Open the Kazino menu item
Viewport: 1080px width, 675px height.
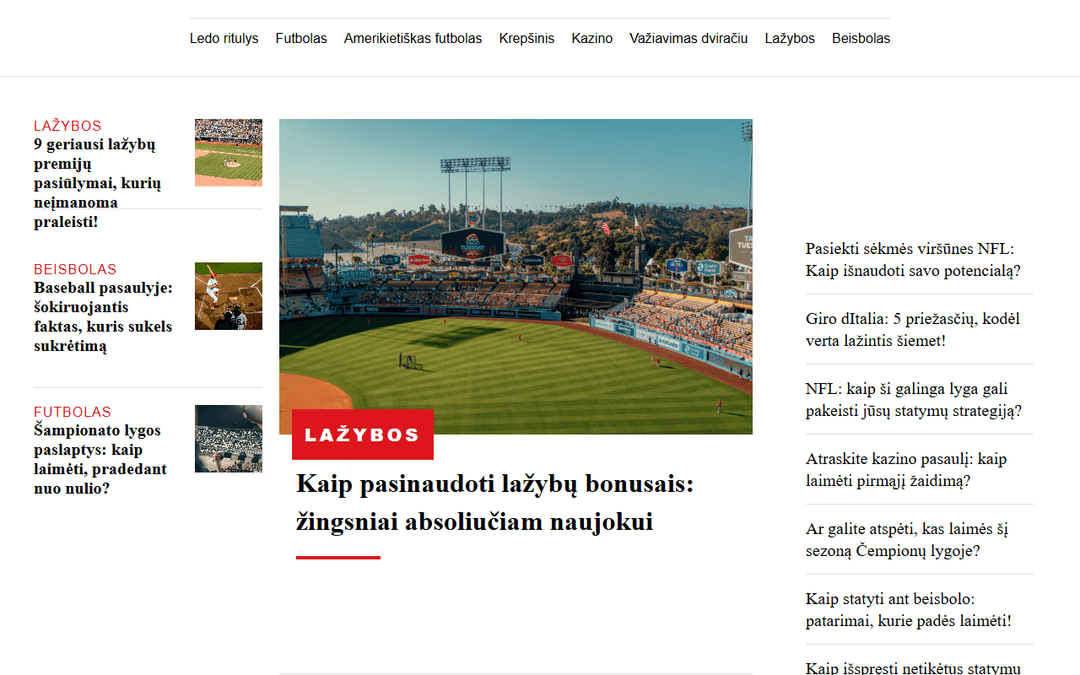pyautogui.click(x=592, y=39)
